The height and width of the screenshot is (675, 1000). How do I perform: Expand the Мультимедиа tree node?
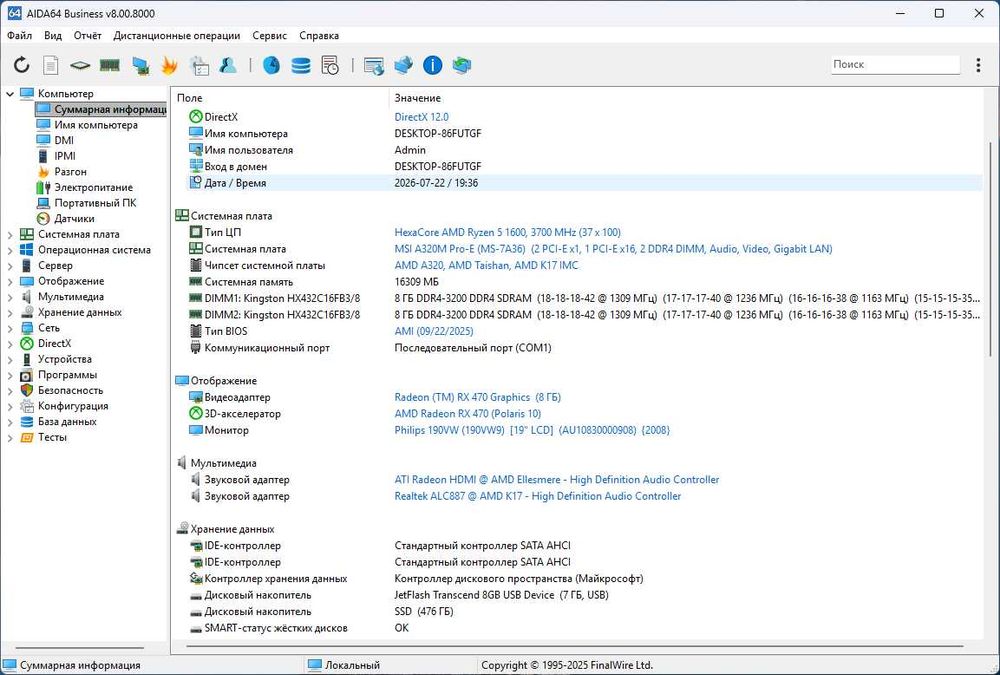(10, 297)
